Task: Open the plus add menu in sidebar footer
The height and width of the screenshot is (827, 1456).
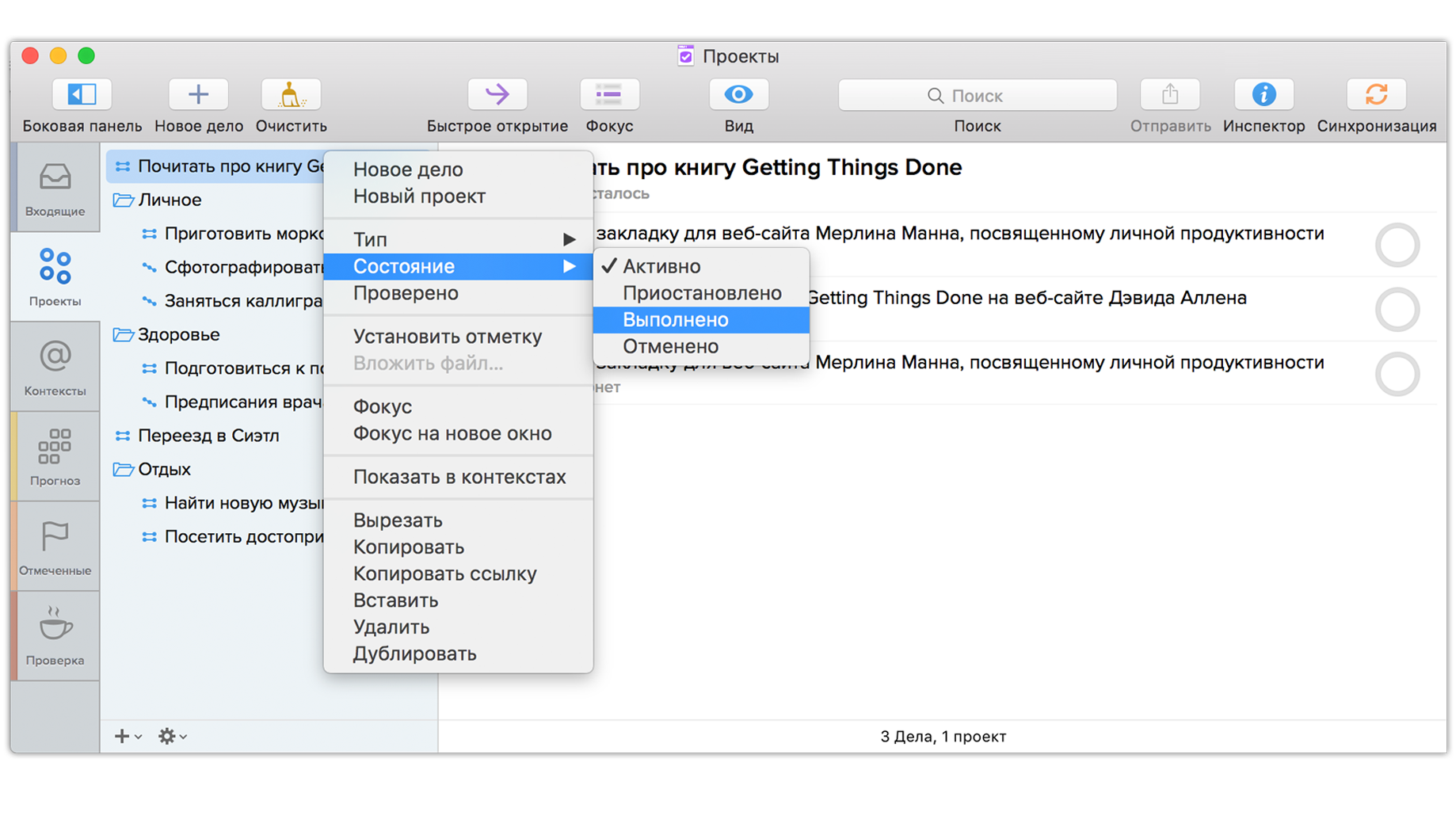Action: point(127,736)
